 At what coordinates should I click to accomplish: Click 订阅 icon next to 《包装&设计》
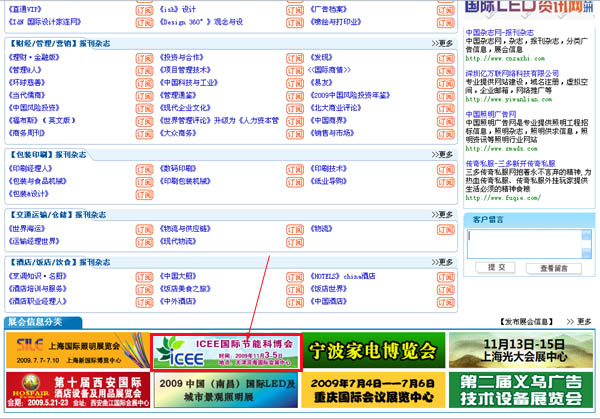tap(143, 193)
